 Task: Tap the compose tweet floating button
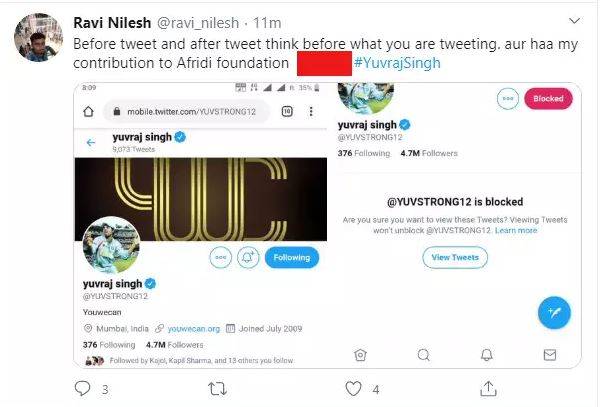[553, 313]
